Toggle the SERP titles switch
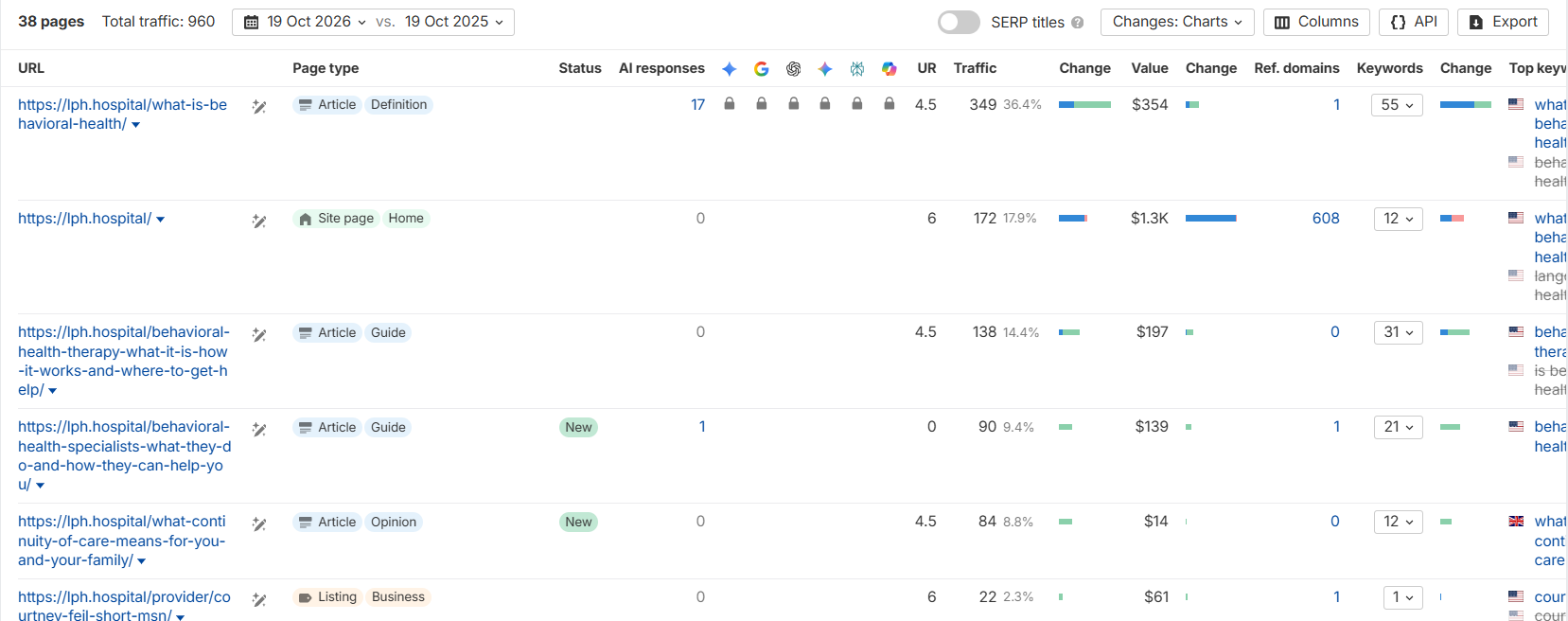Image resolution: width=1568 pixels, height=621 pixels. (x=958, y=22)
